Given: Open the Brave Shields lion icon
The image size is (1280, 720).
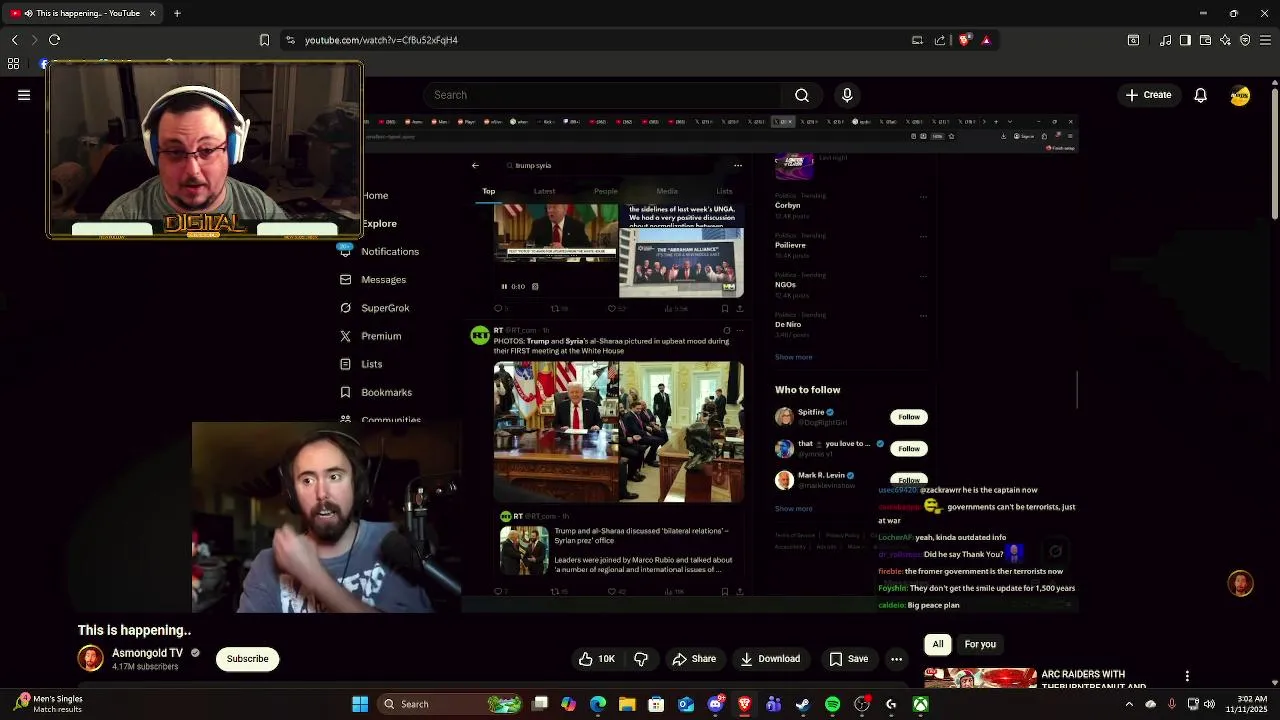Looking at the screenshot, I should pyautogui.click(x=964, y=40).
